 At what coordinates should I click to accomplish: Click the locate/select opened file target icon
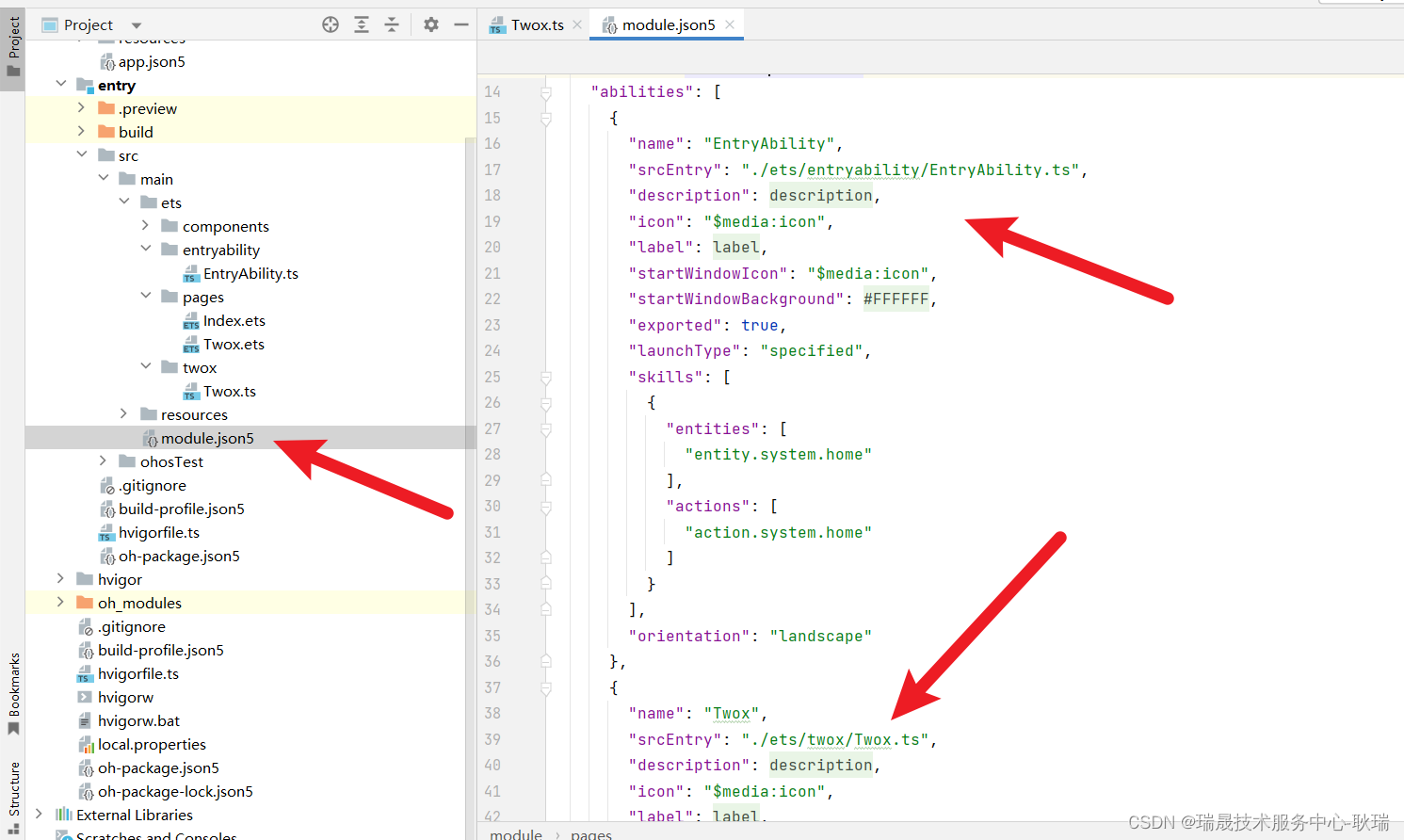tap(331, 24)
